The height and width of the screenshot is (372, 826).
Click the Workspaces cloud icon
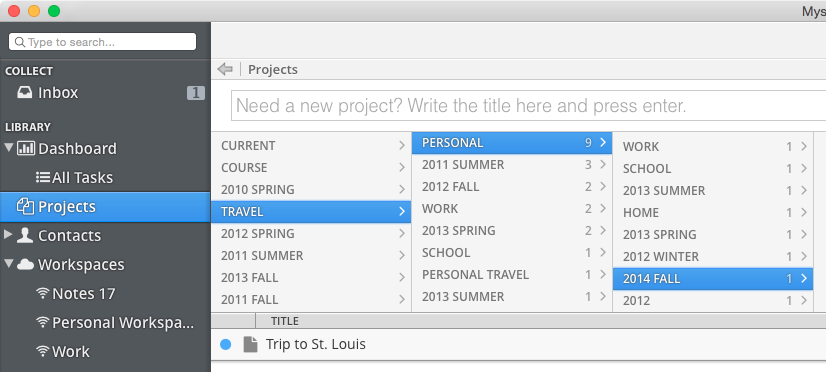(x=25, y=265)
